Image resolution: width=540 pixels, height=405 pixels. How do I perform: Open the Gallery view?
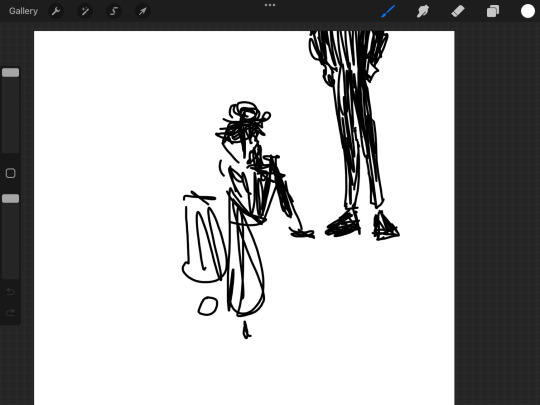point(23,11)
